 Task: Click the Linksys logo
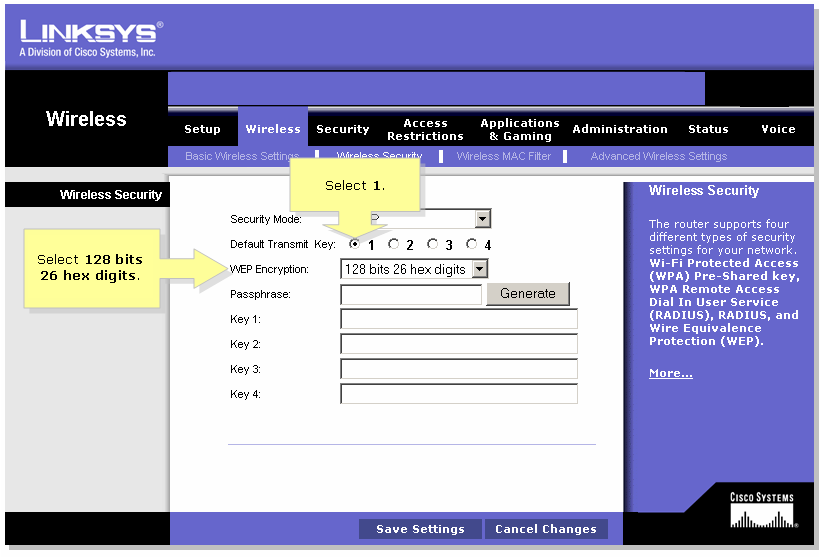coord(91,39)
